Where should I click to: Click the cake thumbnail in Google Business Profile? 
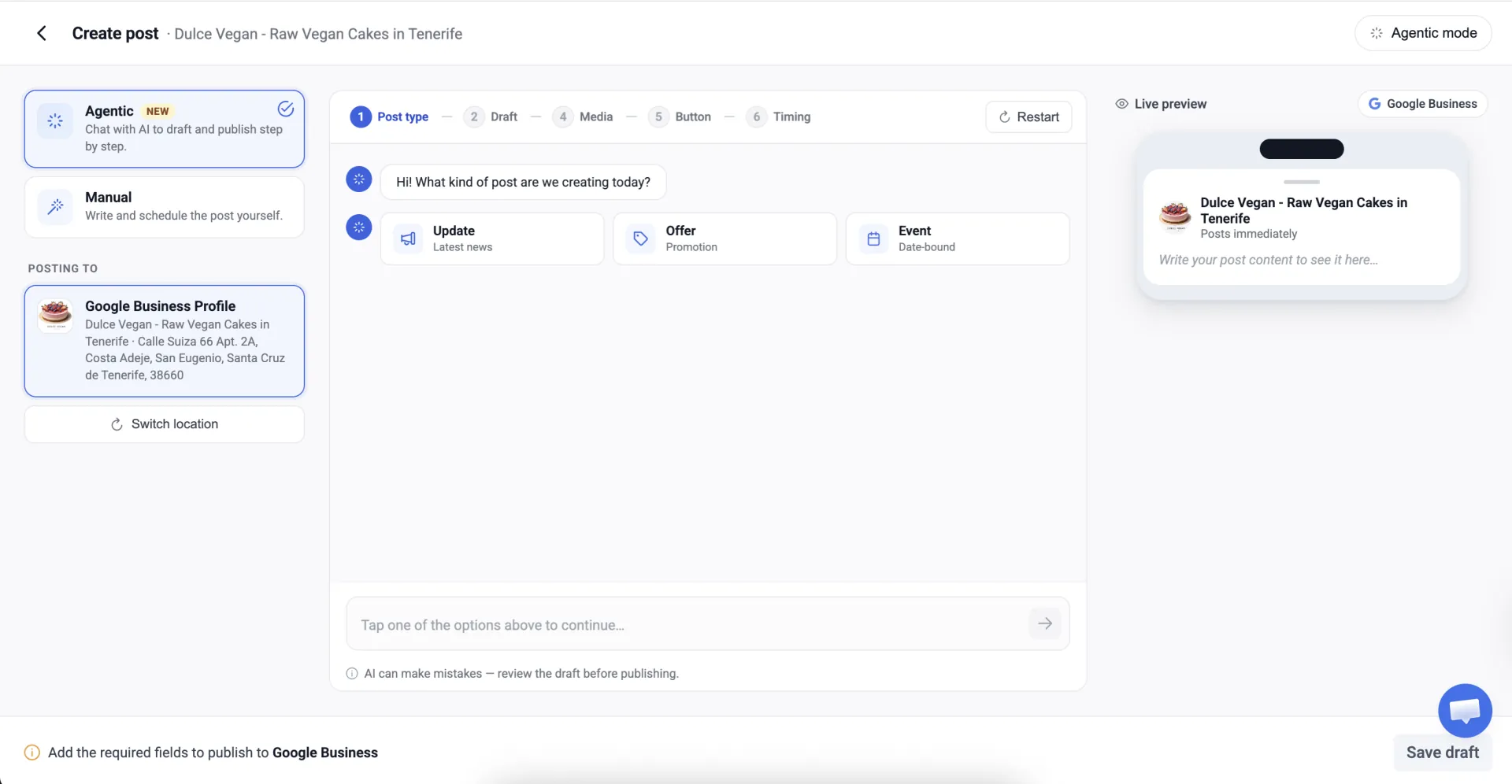[55, 316]
